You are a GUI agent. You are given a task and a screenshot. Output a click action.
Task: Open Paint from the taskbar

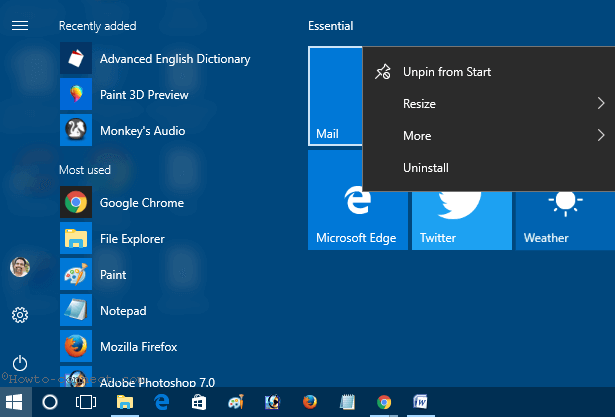click(236, 402)
